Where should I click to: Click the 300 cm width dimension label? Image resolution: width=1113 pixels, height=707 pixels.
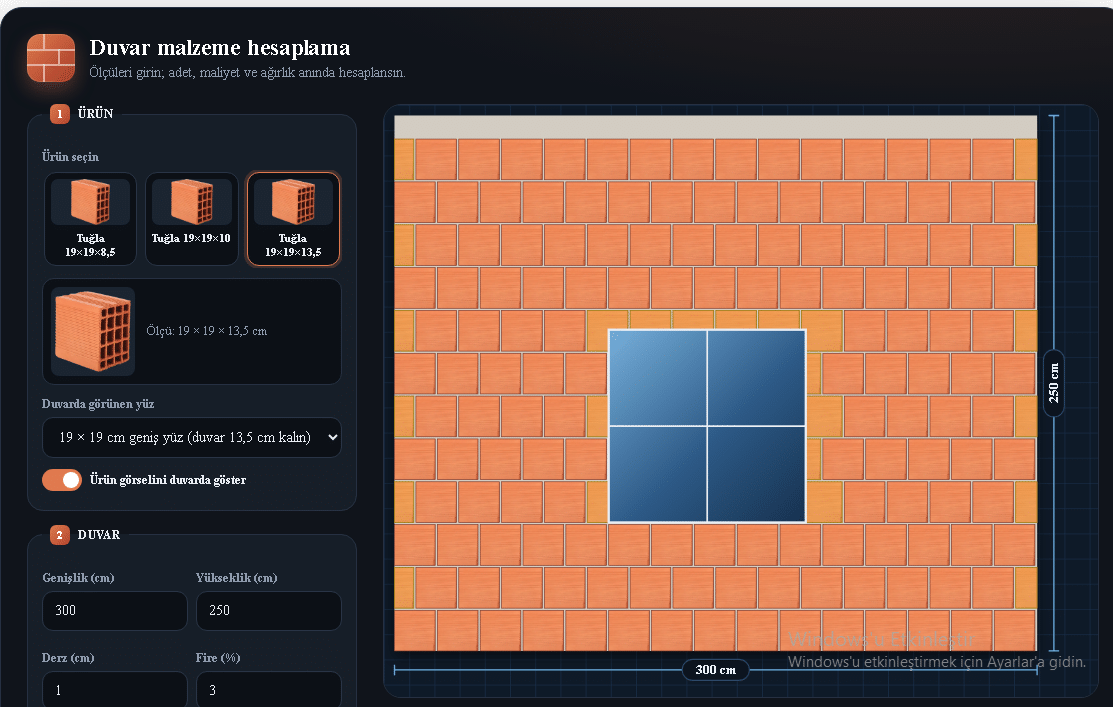pos(716,669)
